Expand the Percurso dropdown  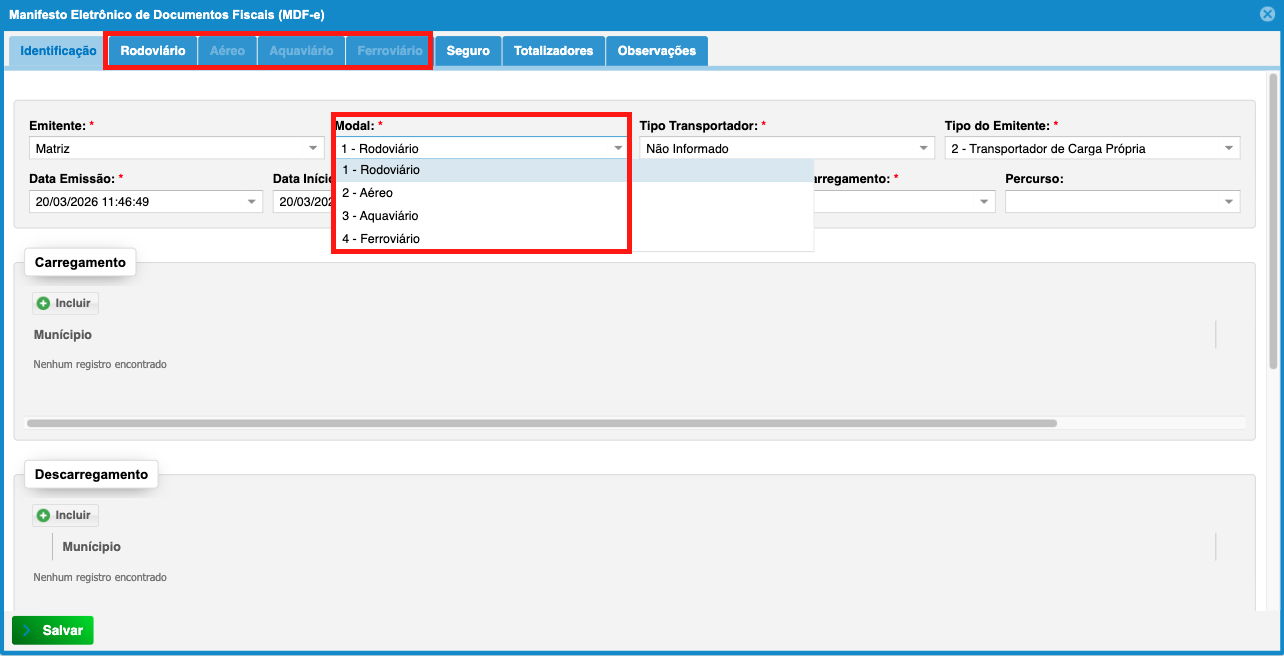(x=1228, y=202)
